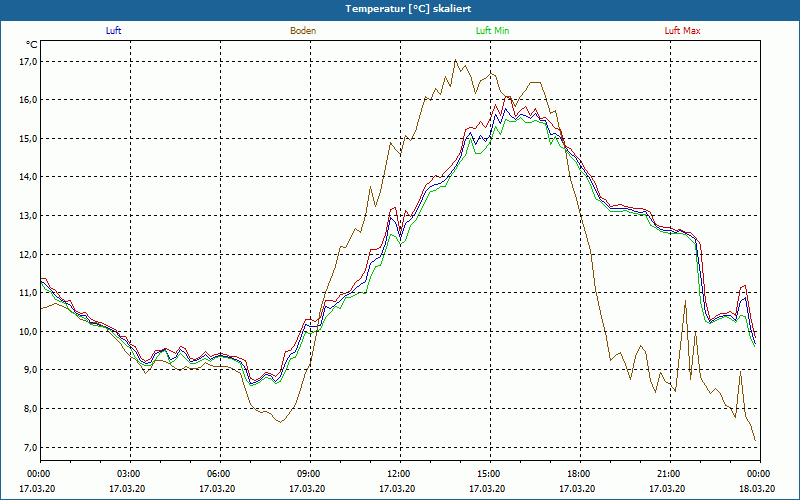Click the 18.03.20 date label

click(757, 489)
